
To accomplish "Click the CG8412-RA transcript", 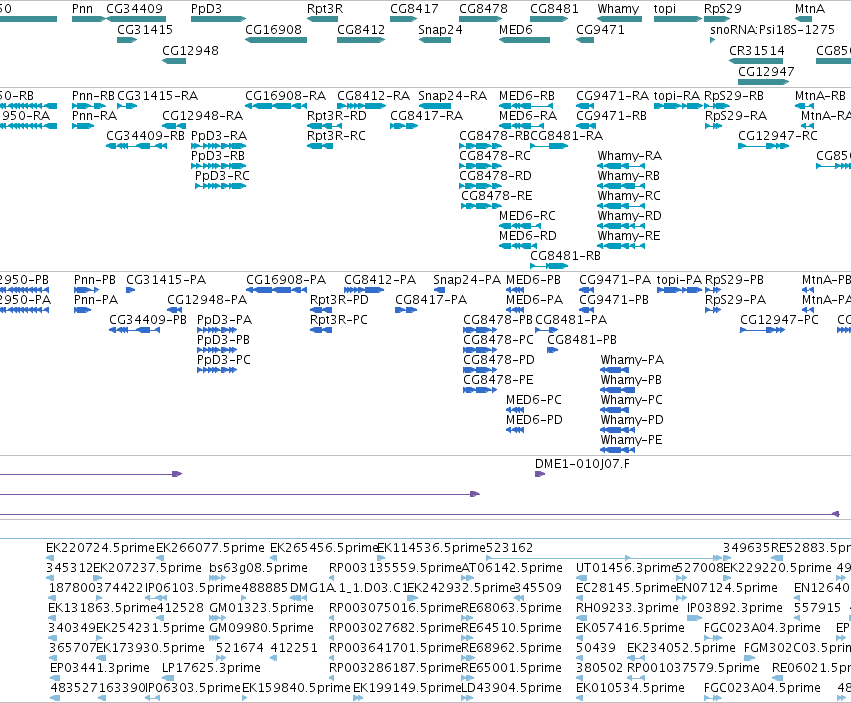I will tap(361, 106).
